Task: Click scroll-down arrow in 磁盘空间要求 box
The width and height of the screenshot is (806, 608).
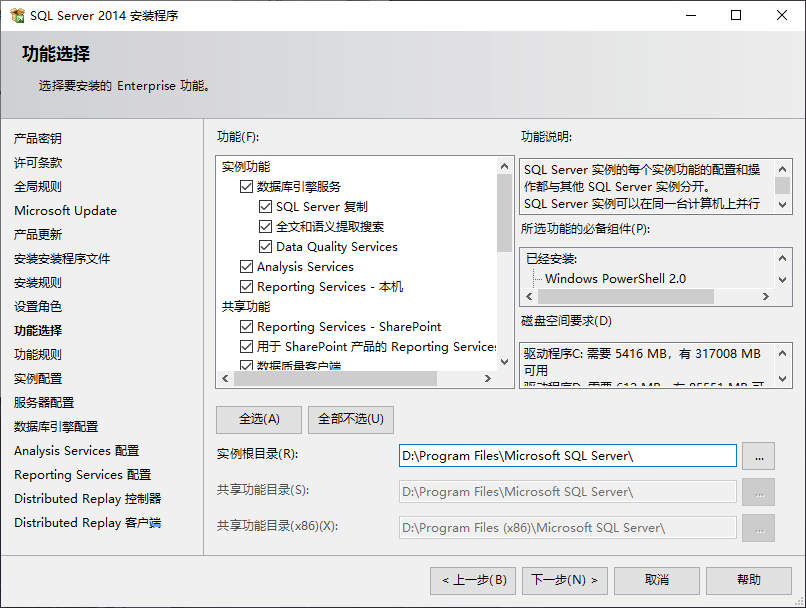Action: [782, 379]
